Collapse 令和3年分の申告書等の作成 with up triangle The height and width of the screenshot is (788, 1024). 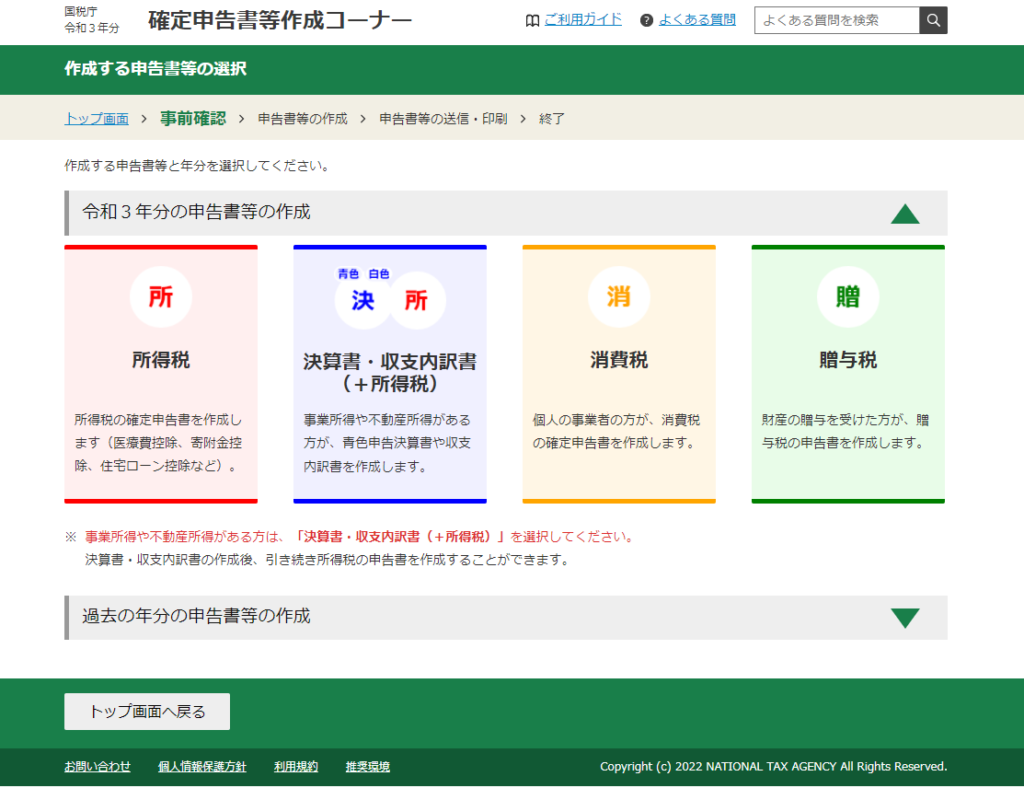[905, 213]
